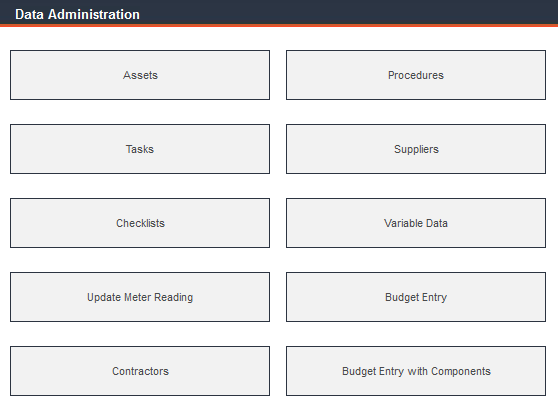Navigate to the Procedures tile

416,75
